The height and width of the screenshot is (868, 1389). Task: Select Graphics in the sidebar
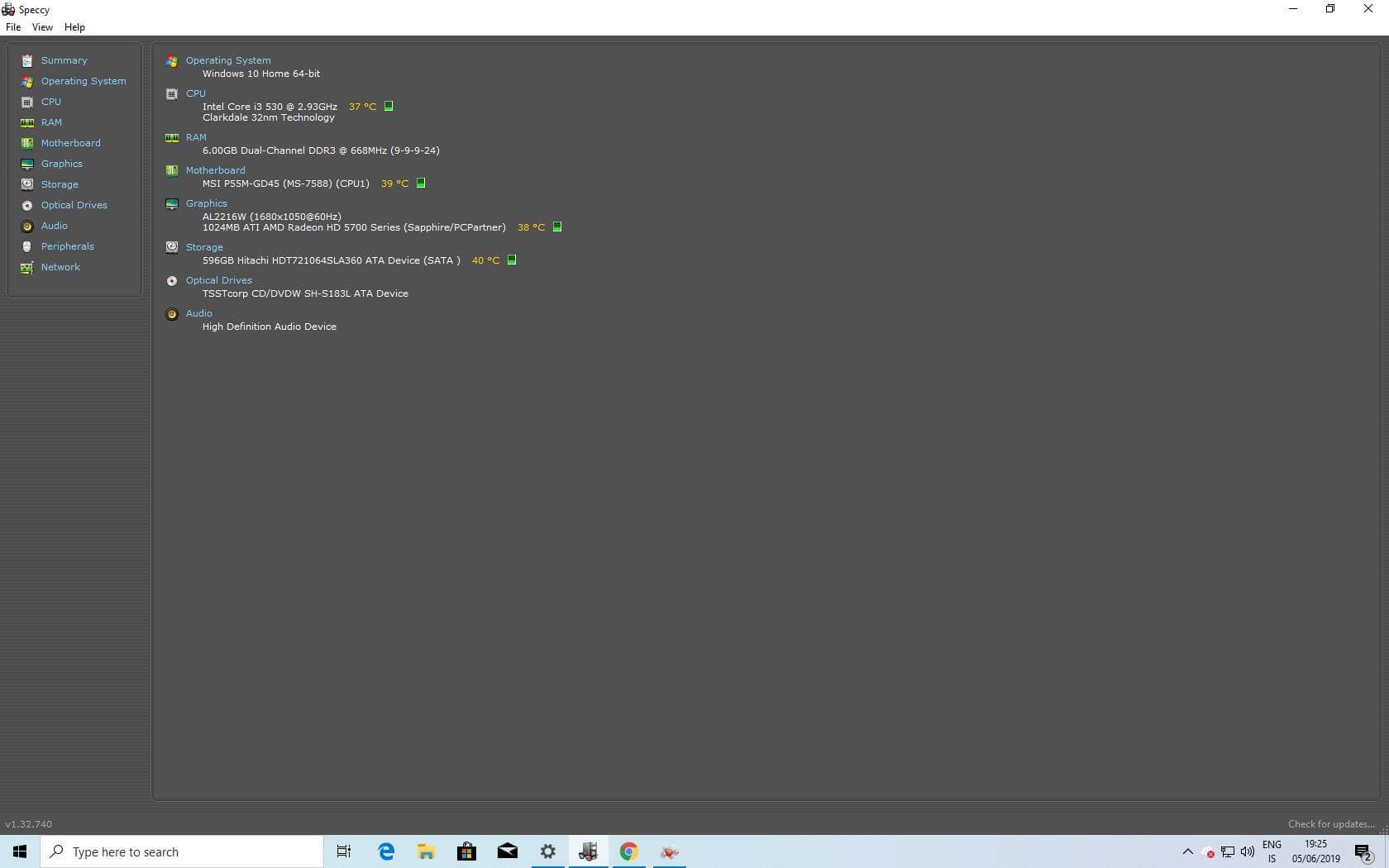pyautogui.click(x=62, y=164)
